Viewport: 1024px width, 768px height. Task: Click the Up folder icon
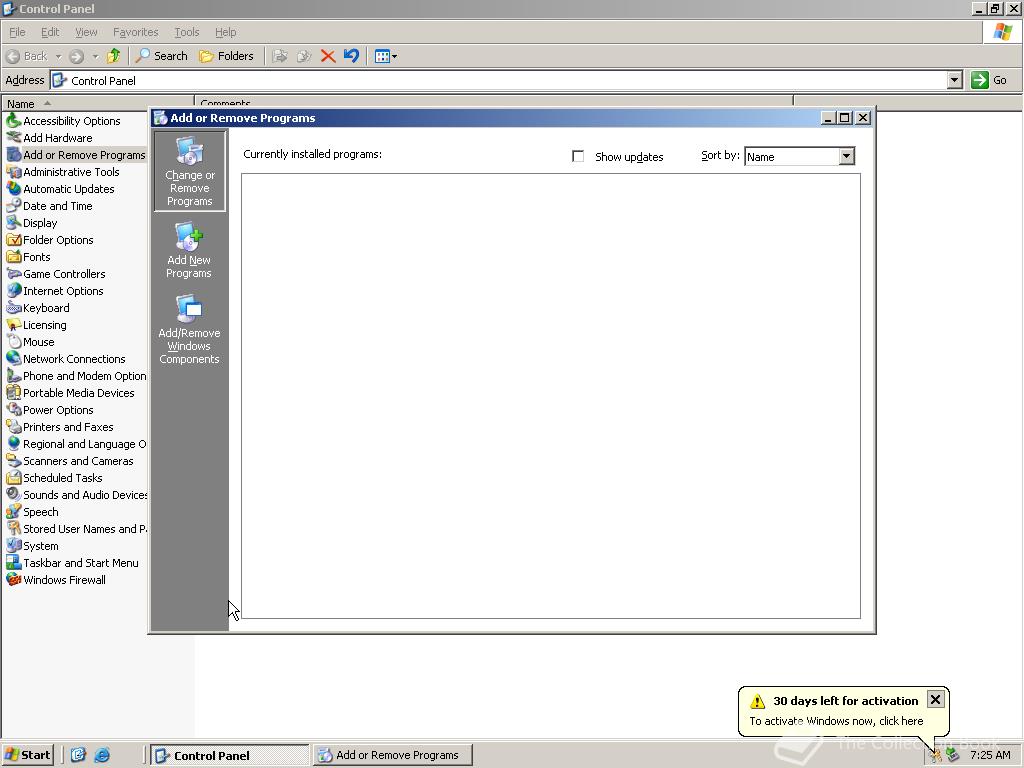click(114, 56)
